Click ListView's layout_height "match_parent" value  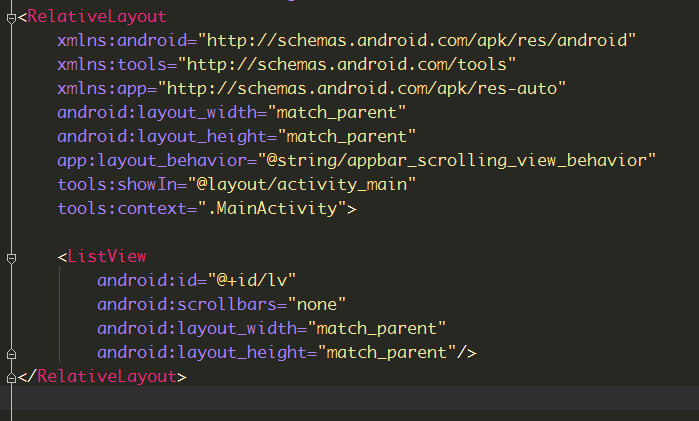pyautogui.click(x=387, y=353)
